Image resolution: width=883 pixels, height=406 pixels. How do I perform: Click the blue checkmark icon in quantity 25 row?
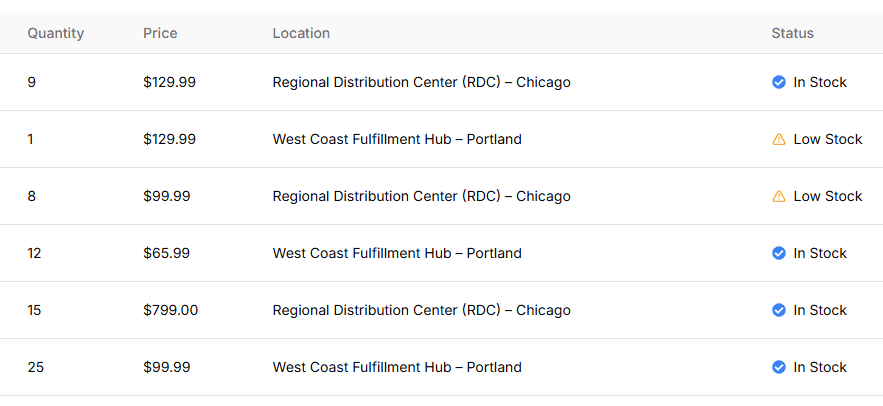(779, 367)
